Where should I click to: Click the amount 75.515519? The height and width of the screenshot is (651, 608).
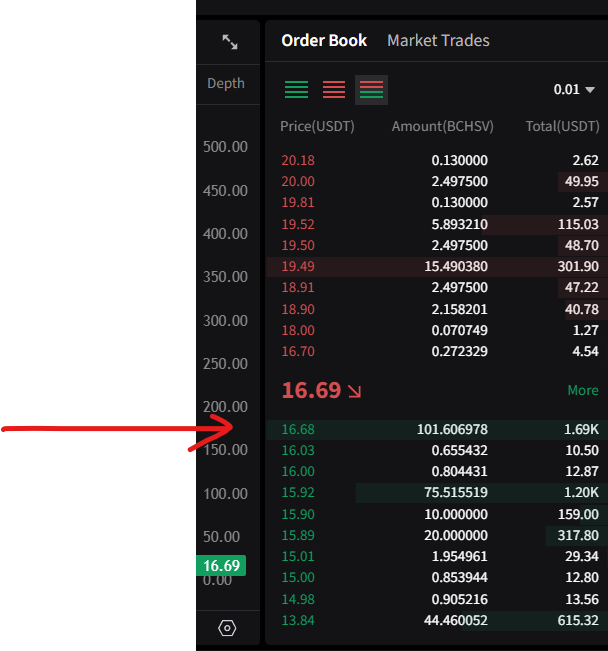[x=456, y=493]
